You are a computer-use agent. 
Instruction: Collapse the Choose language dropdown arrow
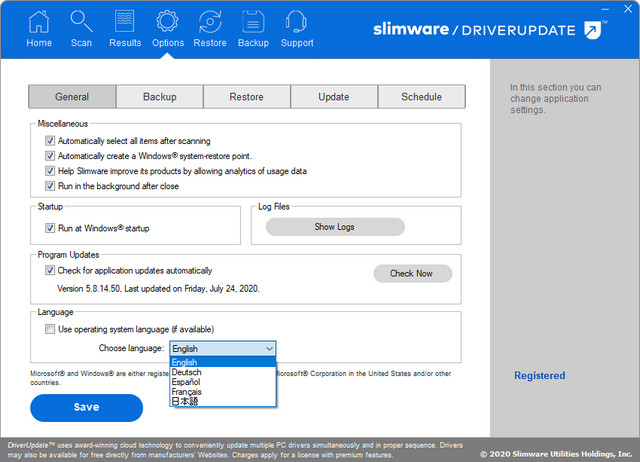[x=268, y=348]
